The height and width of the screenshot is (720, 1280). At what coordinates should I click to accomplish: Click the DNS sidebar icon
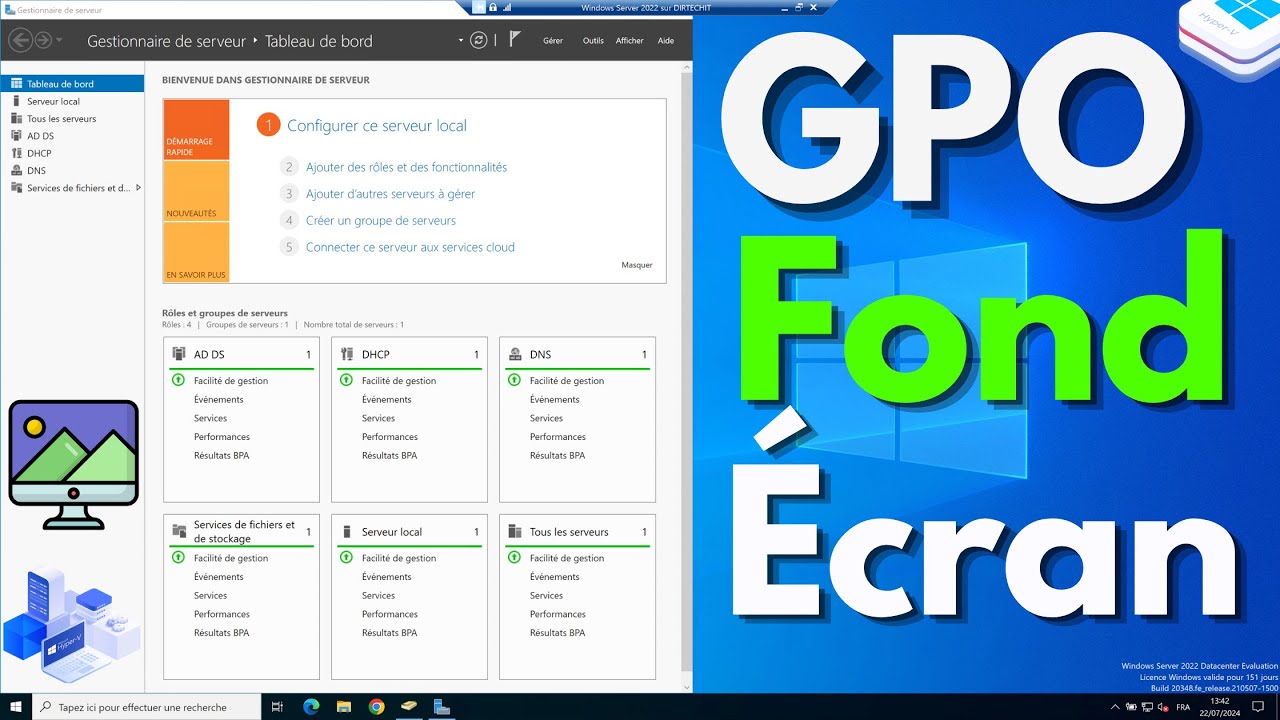[x=16, y=170]
